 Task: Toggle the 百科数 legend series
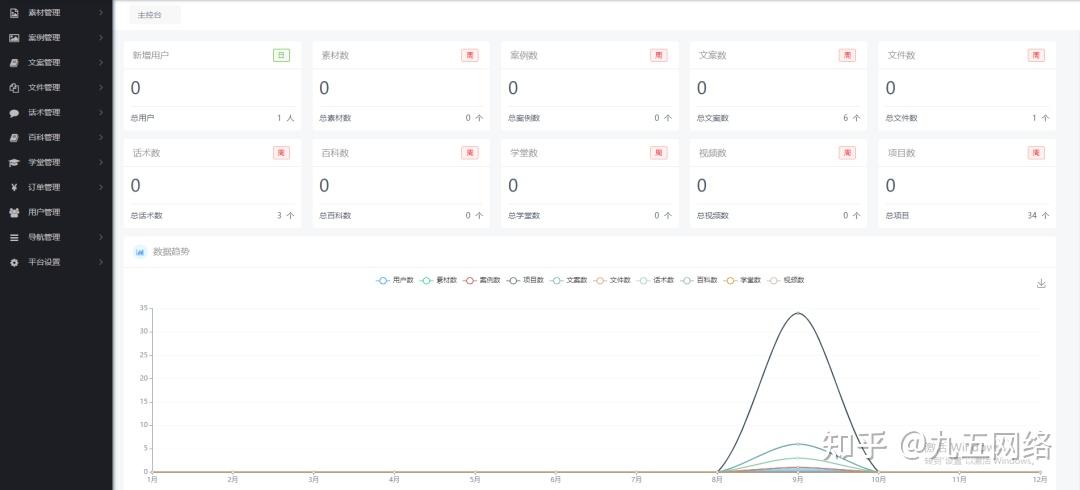698,280
